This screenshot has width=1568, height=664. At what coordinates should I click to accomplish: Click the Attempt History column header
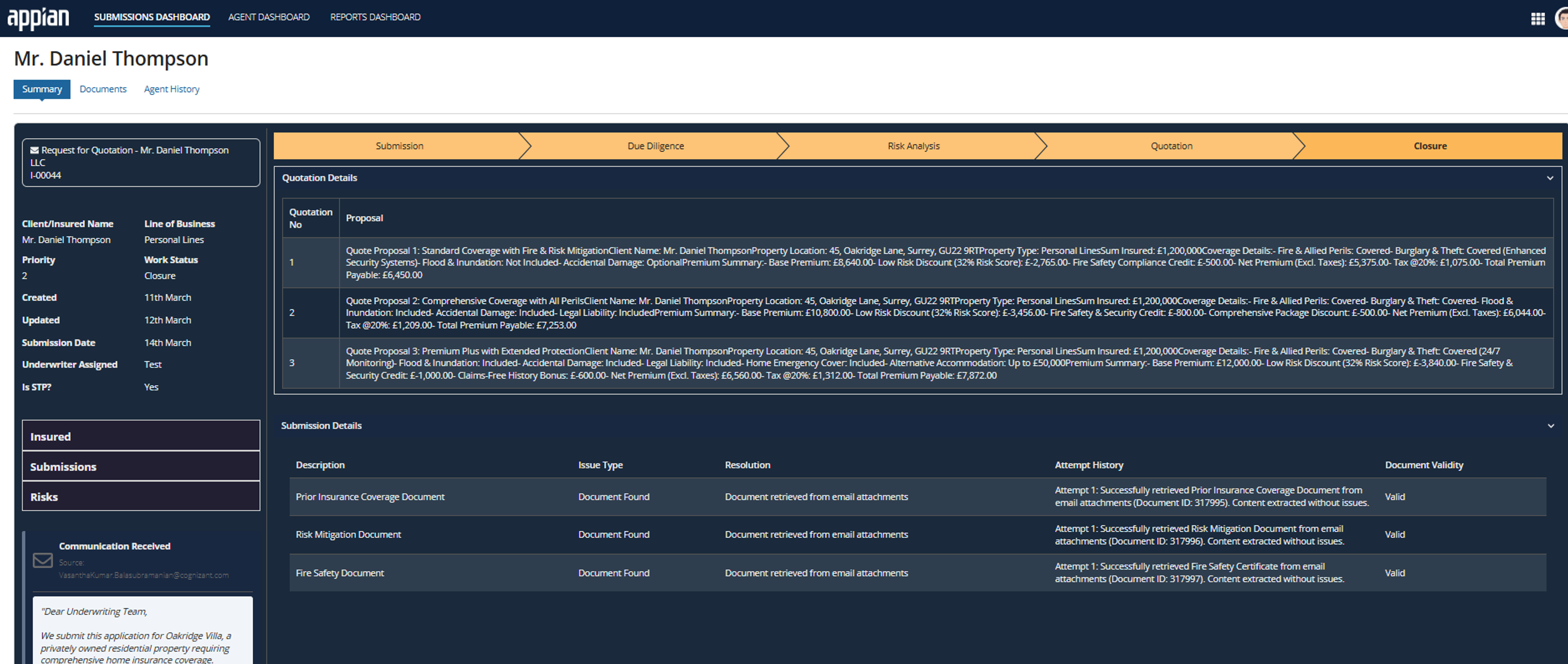(1089, 465)
